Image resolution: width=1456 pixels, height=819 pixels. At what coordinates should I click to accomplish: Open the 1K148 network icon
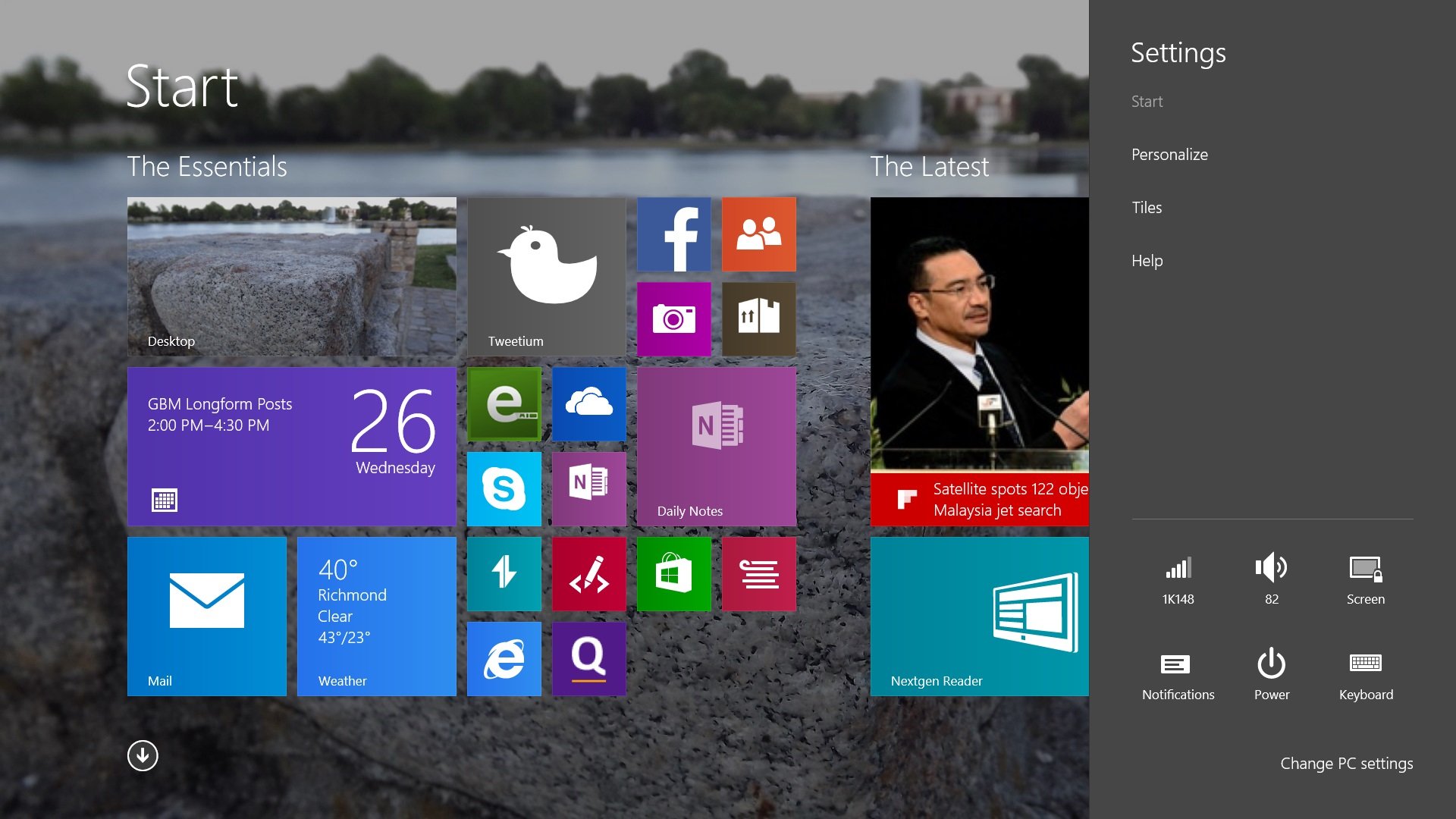(x=1178, y=581)
